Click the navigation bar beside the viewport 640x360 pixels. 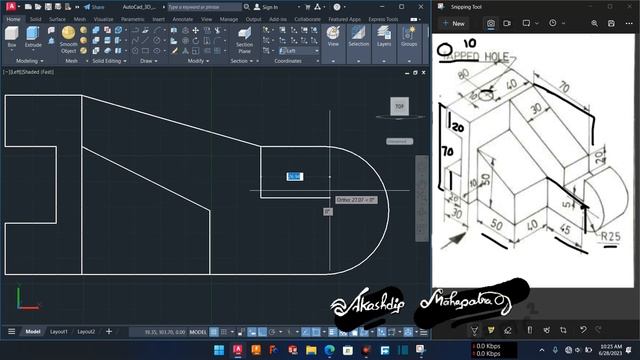pos(422,198)
